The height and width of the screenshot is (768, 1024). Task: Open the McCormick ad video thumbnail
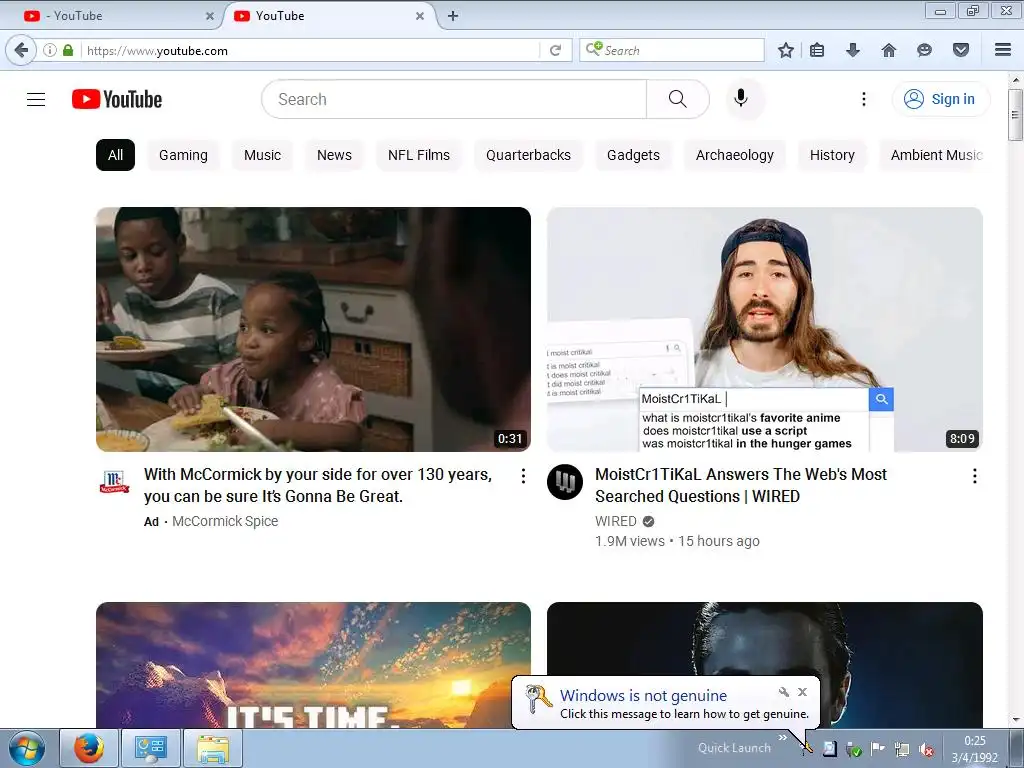click(313, 329)
